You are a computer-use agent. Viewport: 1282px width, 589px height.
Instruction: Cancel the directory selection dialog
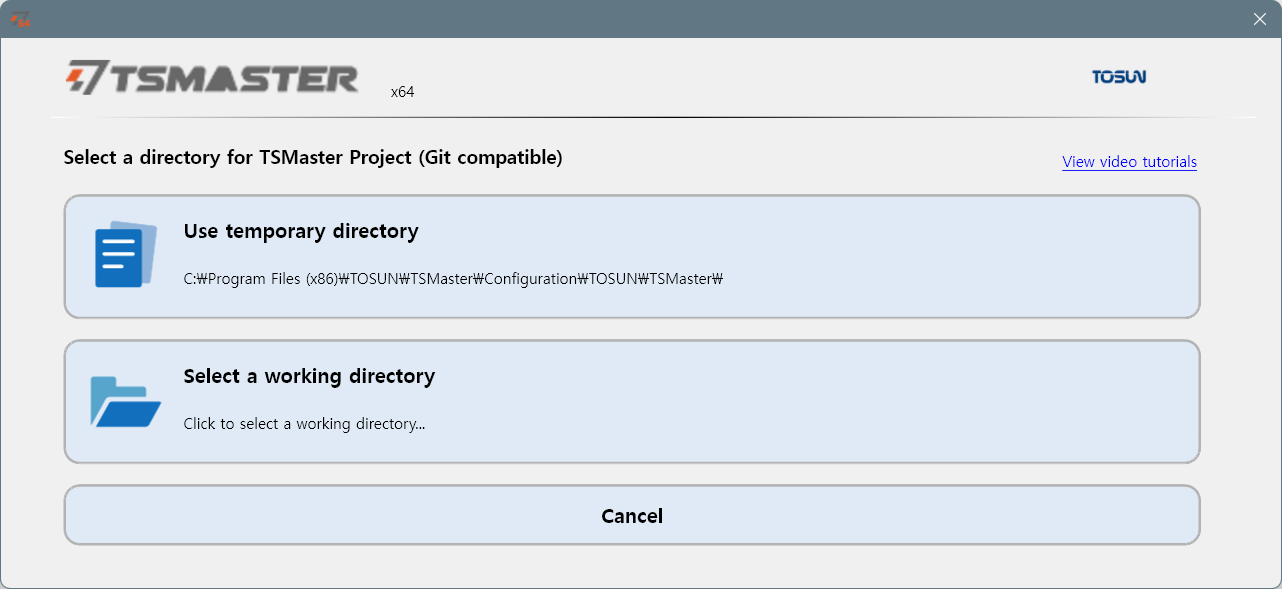coord(632,516)
